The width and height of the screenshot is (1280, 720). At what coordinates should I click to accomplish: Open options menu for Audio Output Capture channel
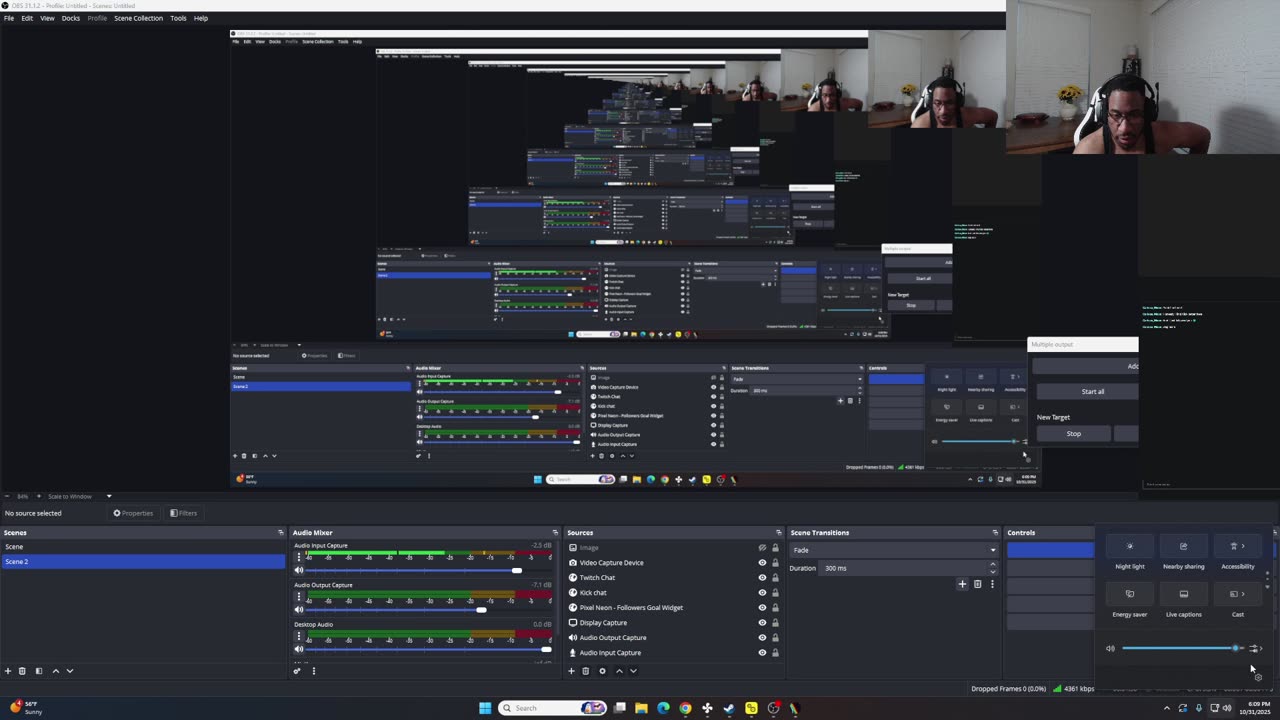click(298, 597)
